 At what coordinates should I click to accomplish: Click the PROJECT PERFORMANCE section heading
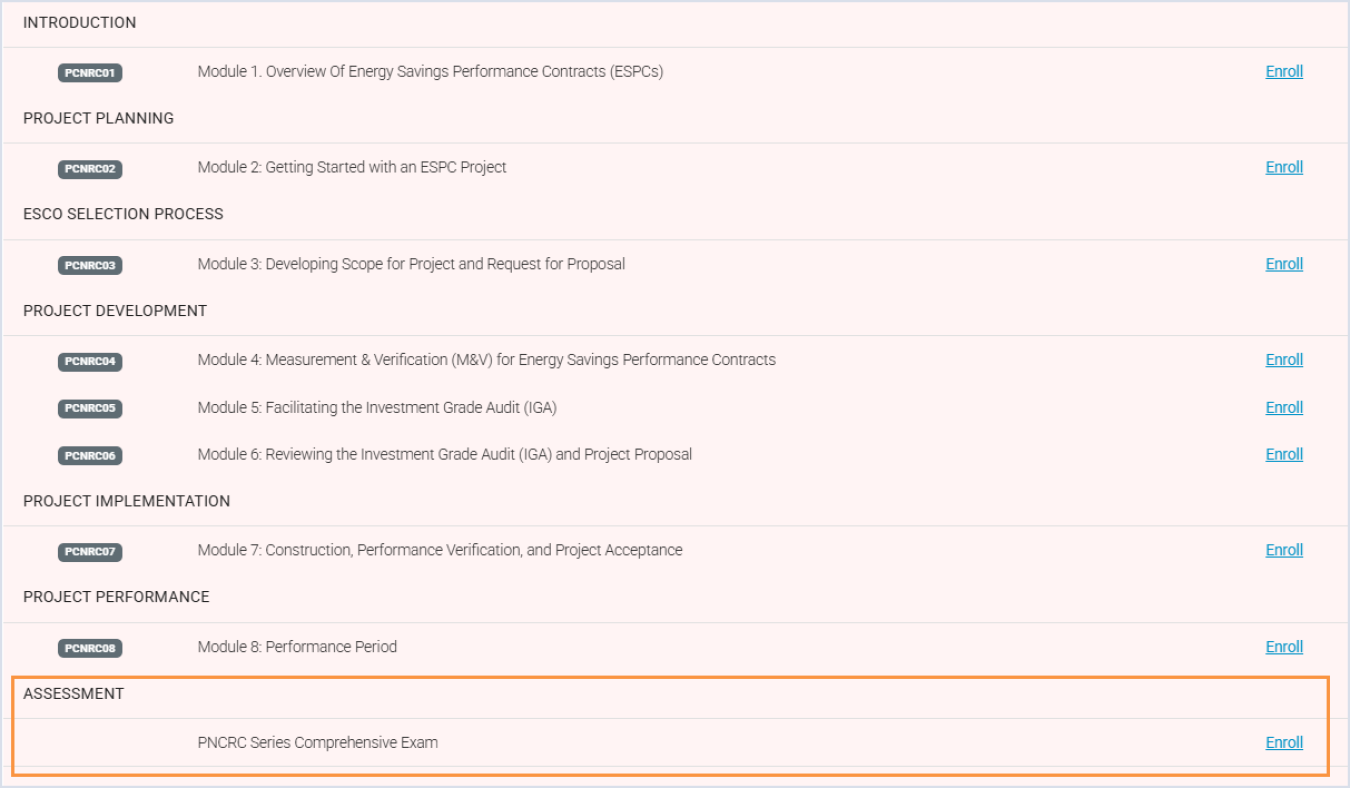tap(117, 597)
